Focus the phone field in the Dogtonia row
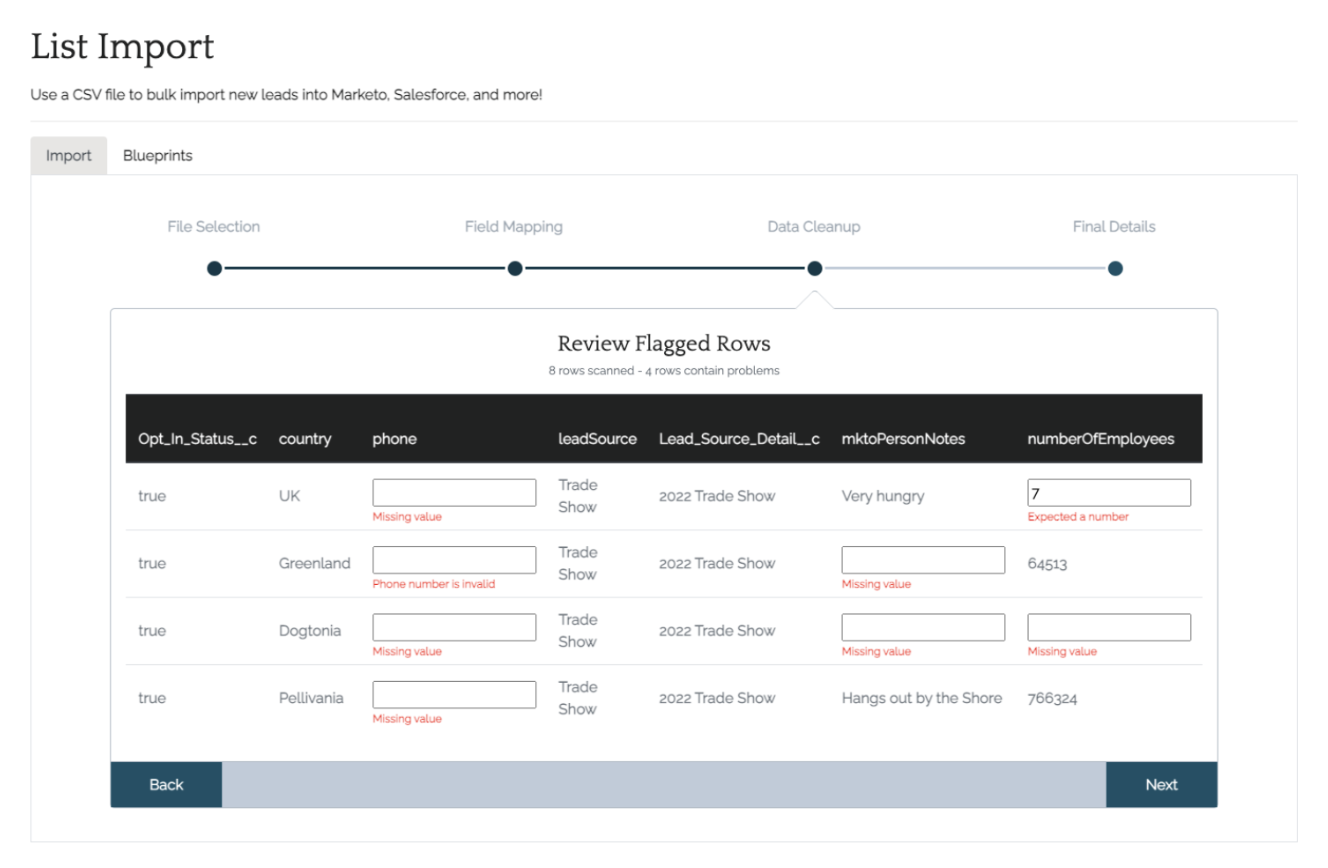The width and height of the screenshot is (1328, 868). click(454, 627)
